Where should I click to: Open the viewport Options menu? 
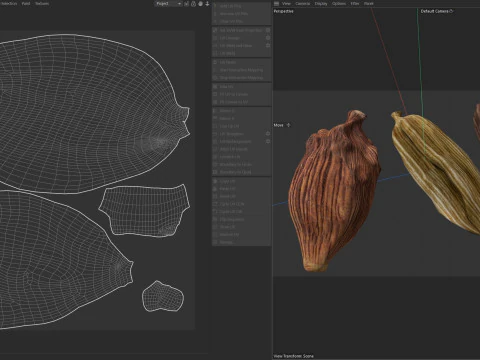(339, 4)
